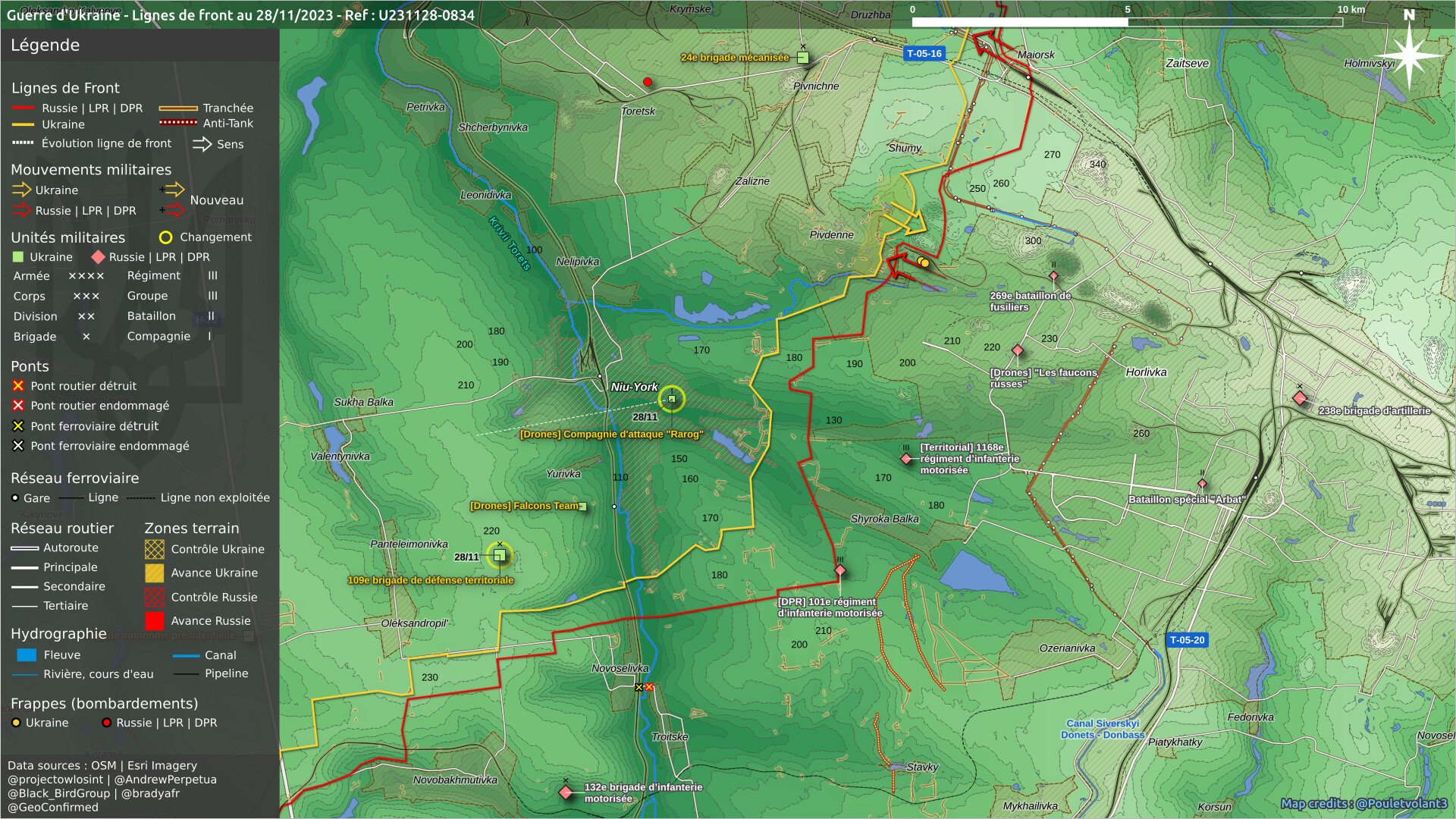Click the map title with reference U231128-0834

(240, 14)
